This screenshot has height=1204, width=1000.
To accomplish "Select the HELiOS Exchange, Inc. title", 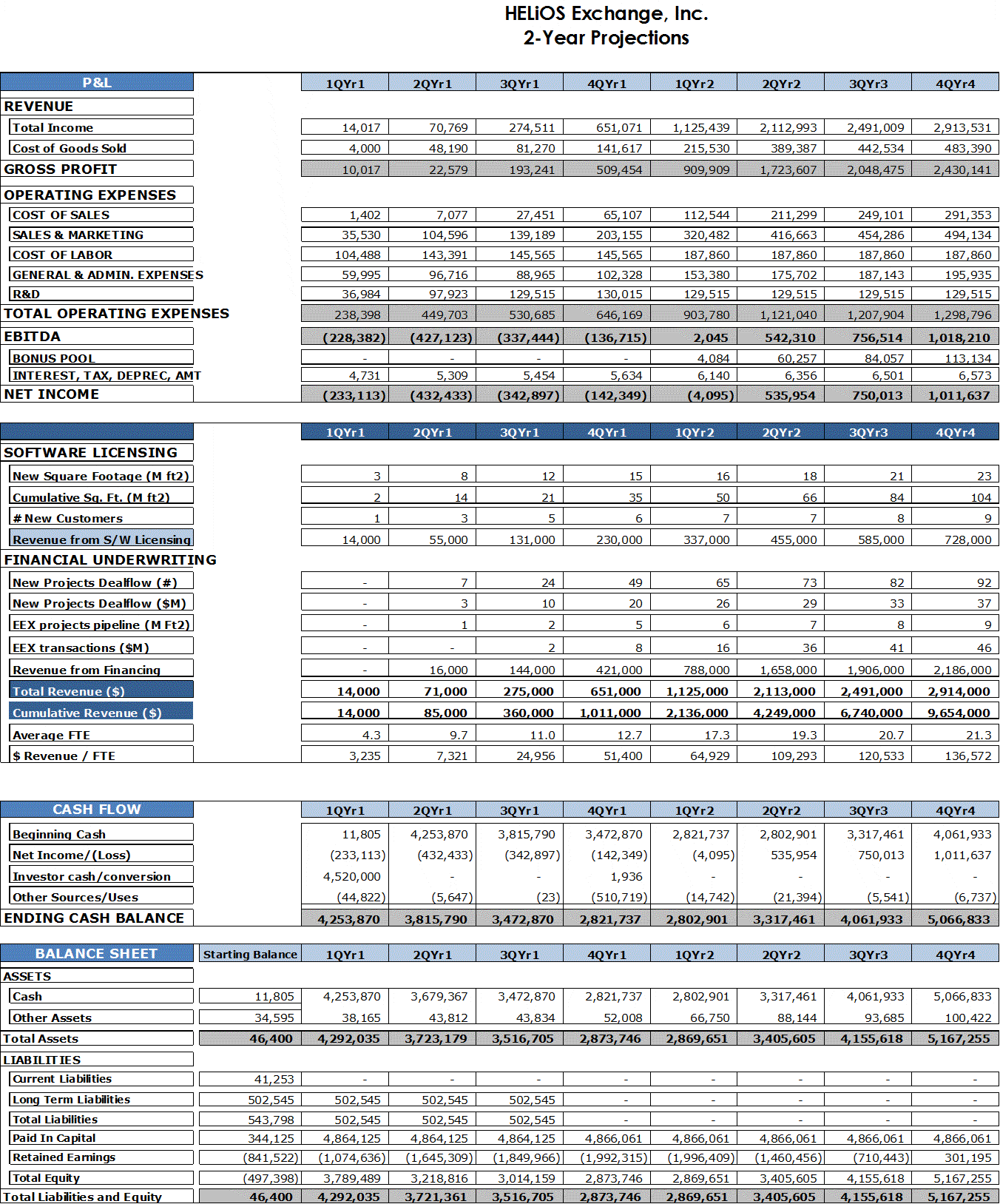I will pos(606,13).
